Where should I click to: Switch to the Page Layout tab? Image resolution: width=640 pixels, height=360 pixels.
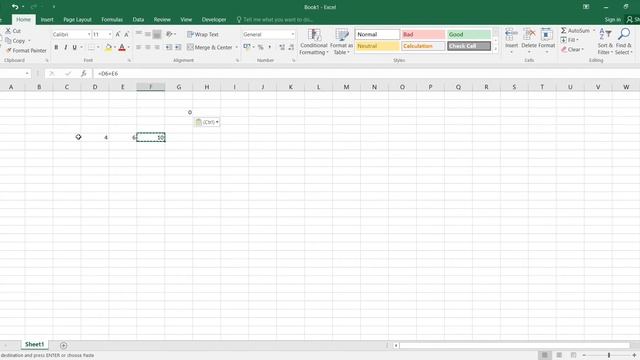click(77, 20)
